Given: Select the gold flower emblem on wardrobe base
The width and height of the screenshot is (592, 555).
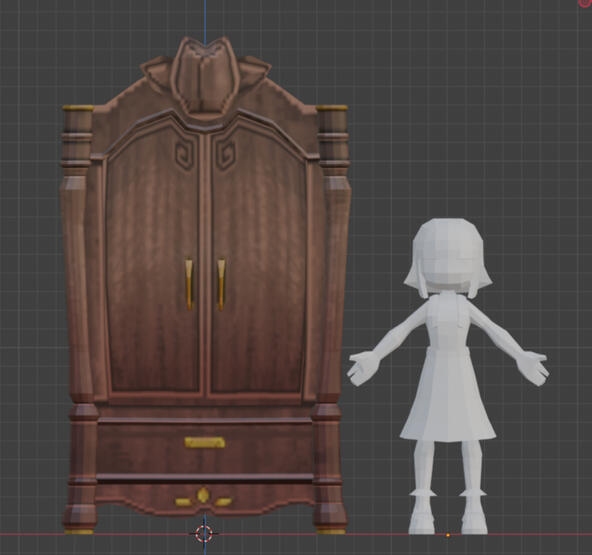Looking at the screenshot, I should tap(204, 496).
